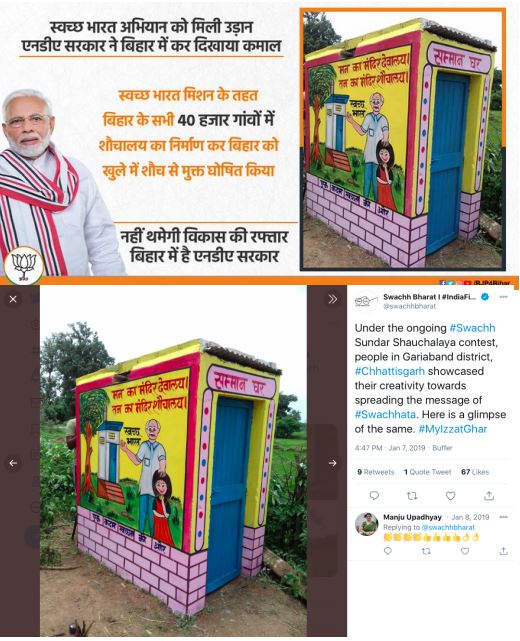
Task: Open the #Chhattisgarh hashtag link
Action: coord(390,371)
